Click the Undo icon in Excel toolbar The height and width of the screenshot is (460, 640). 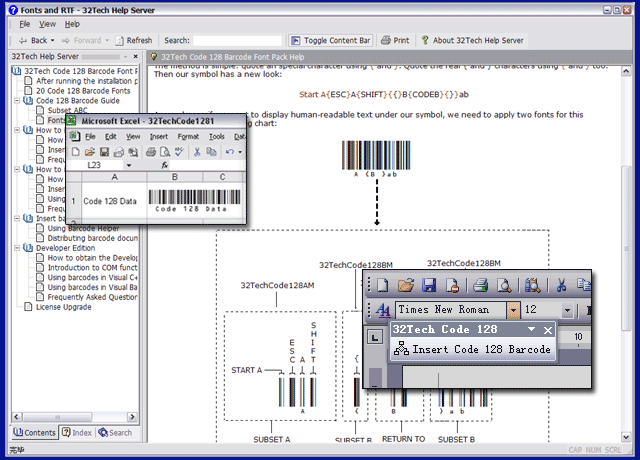[230, 152]
